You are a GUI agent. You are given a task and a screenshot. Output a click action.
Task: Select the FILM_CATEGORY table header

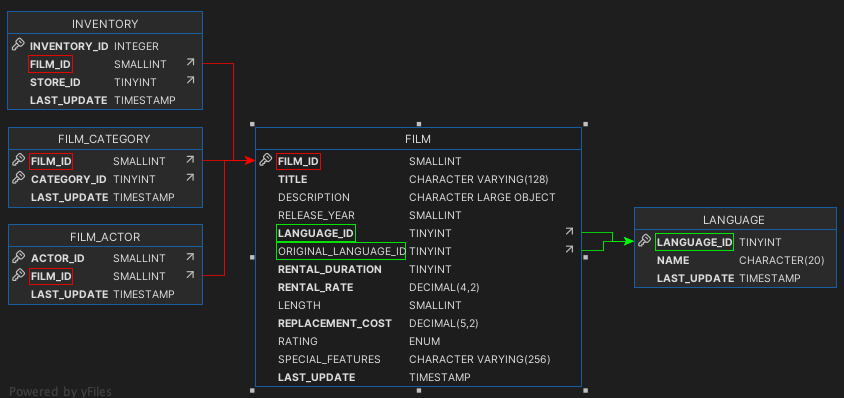pos(105,139)
